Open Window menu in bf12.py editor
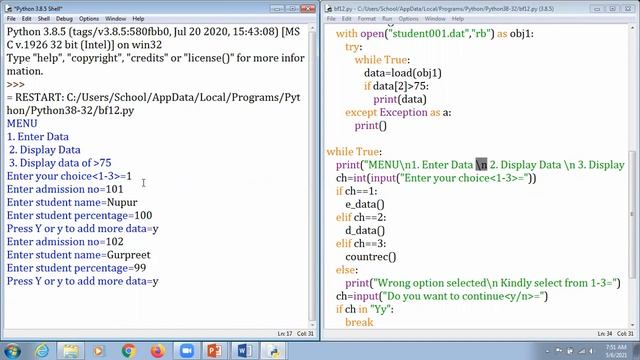This screenshot has width=640, height=360. pos(435,19)
